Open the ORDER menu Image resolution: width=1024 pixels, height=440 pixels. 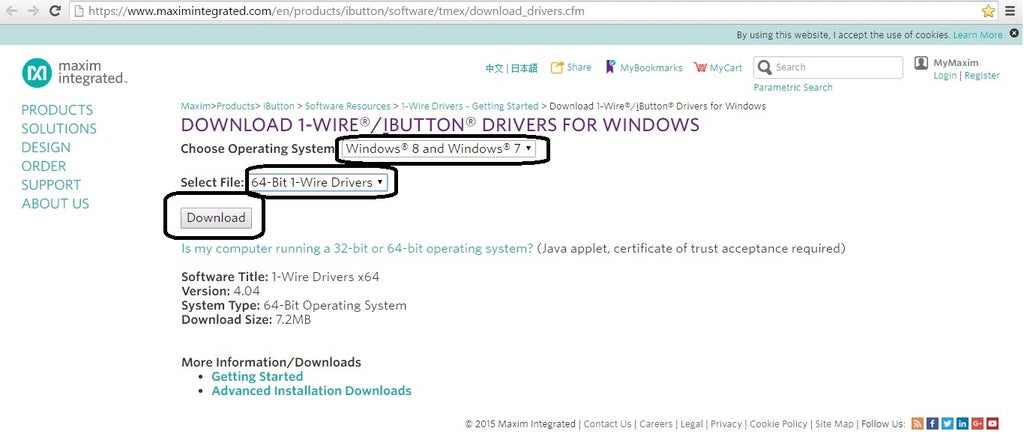tap(44, 166)
